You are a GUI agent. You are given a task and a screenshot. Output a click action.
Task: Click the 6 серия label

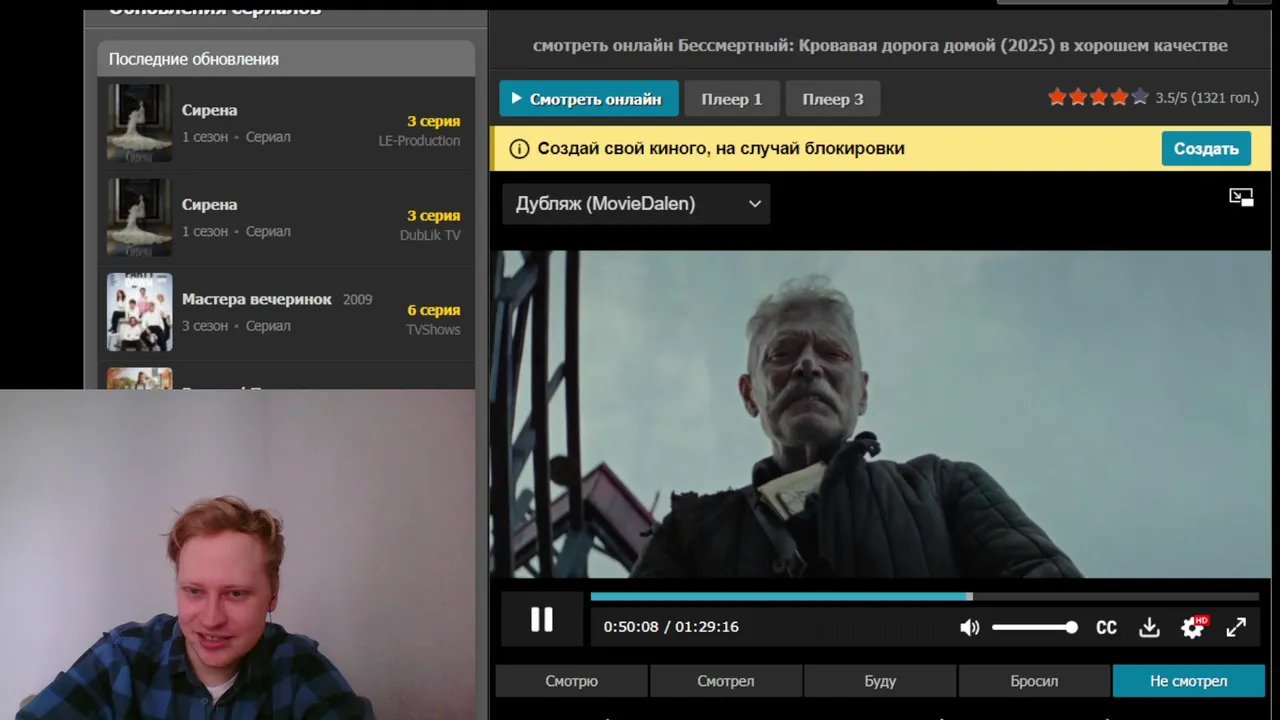[433, 310]
